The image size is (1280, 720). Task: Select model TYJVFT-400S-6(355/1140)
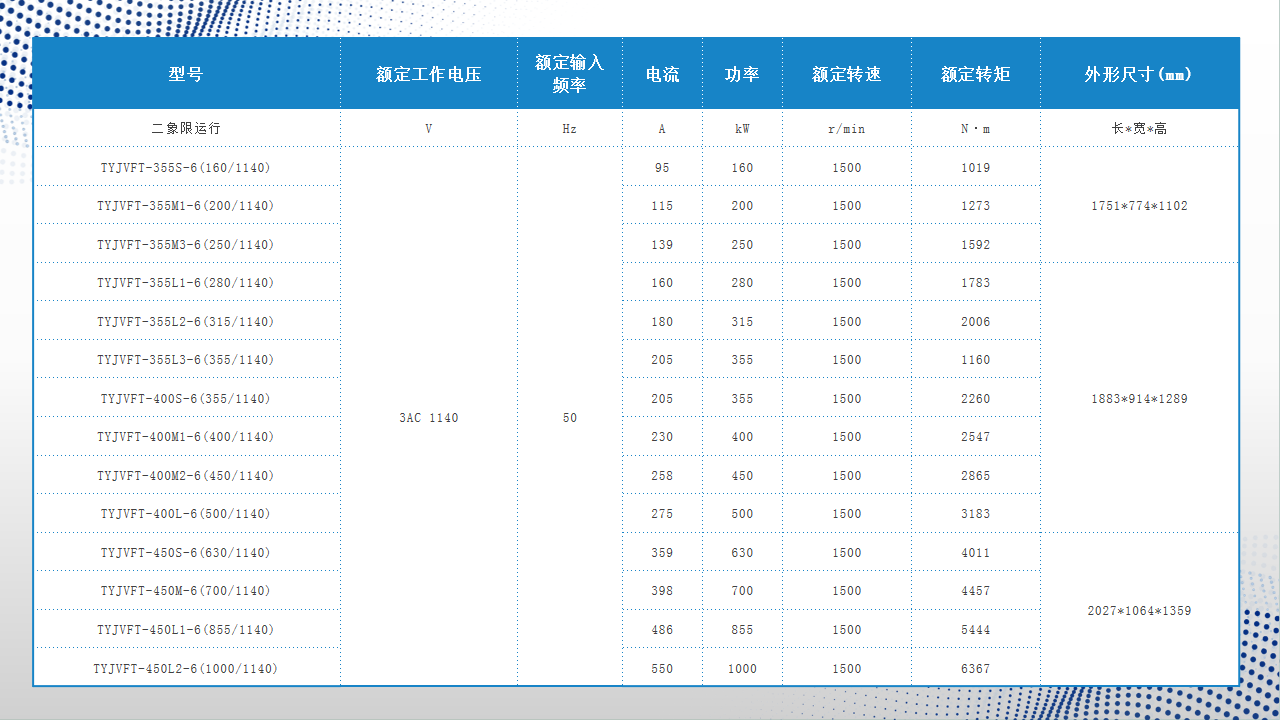pos(186,399)
